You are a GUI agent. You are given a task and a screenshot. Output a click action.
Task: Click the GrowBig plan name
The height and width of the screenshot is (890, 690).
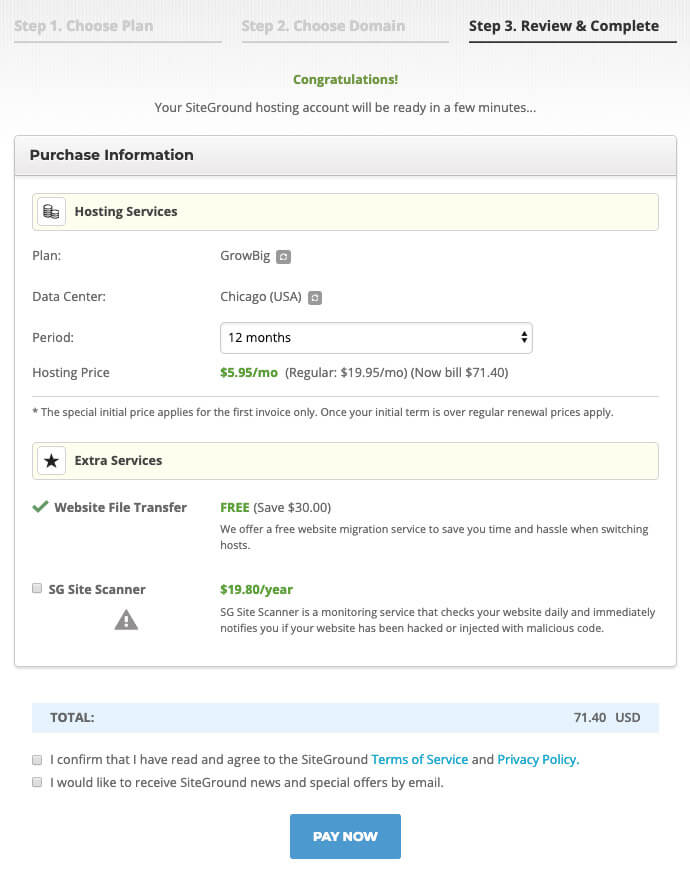[245, 256]
